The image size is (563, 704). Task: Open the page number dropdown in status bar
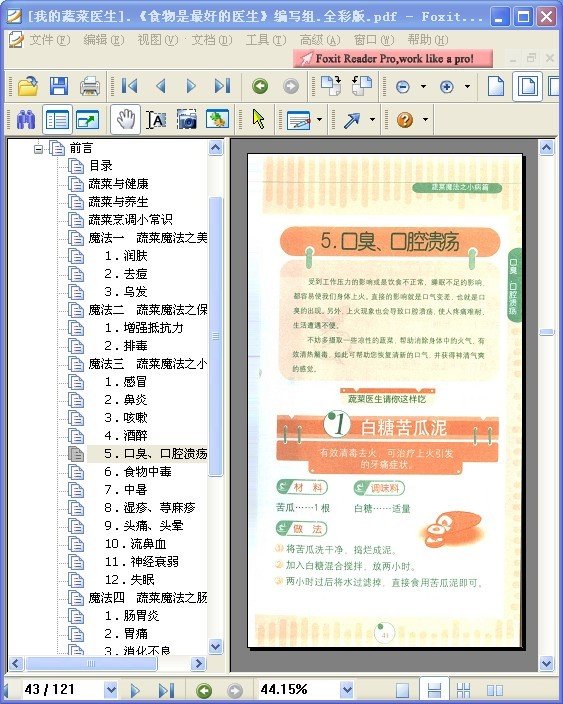click(x=110, y=689)
